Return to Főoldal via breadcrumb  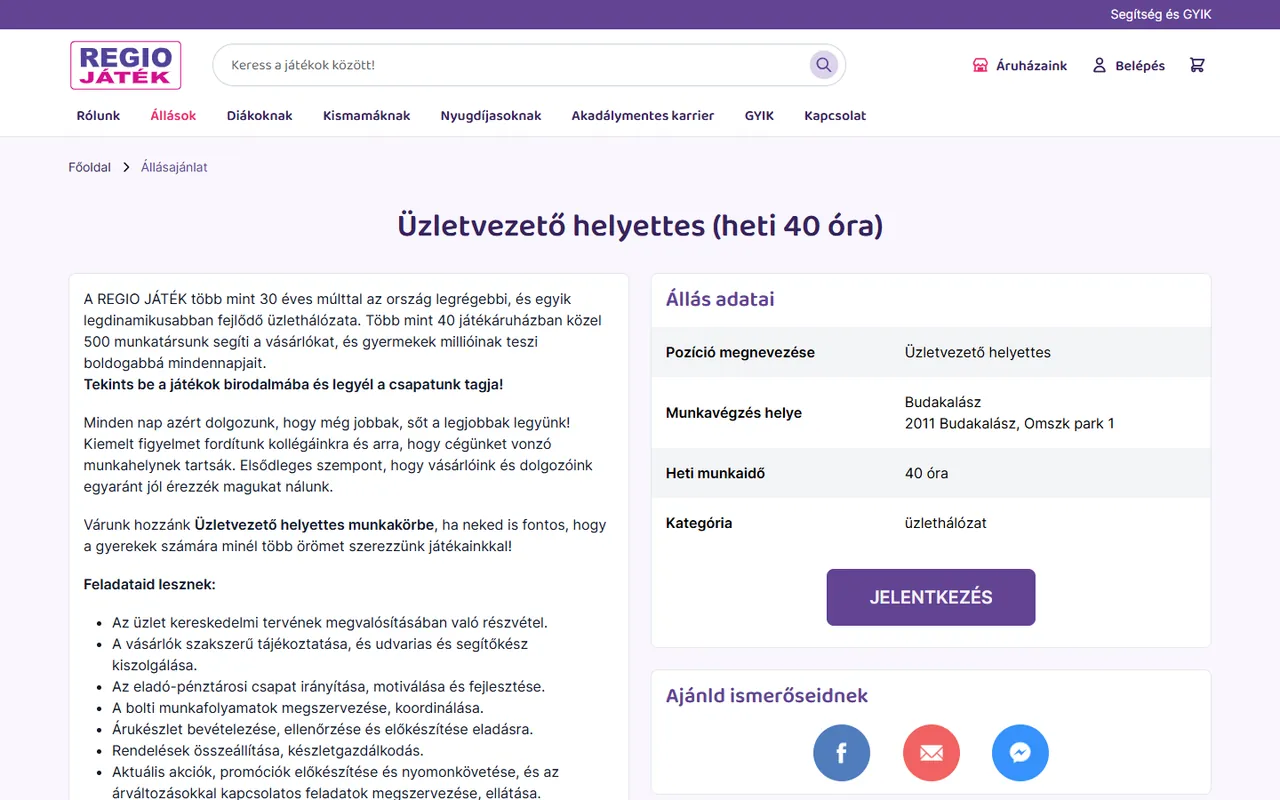90,167
